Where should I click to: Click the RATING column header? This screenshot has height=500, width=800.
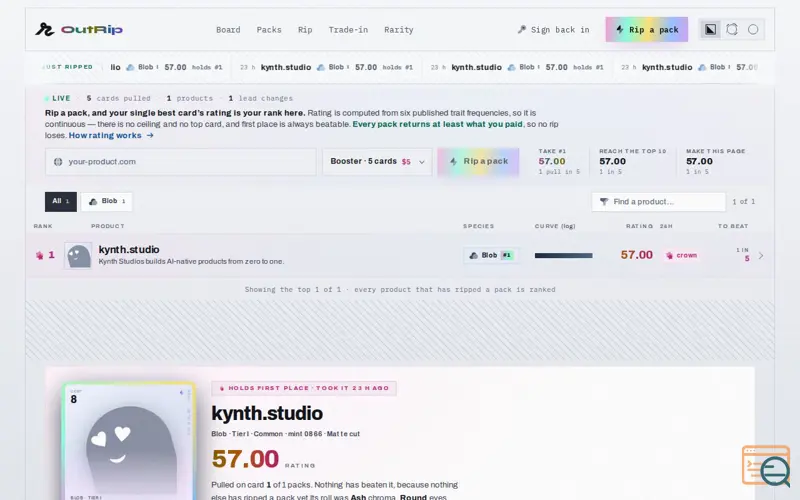point(639,226)
